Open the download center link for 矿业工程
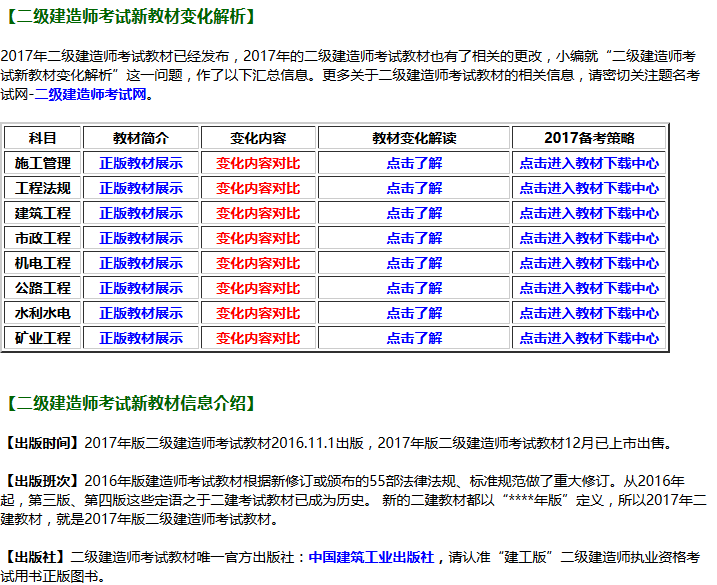Image resolution: width=717 pixels, height=585 pixels. [589, 338]
